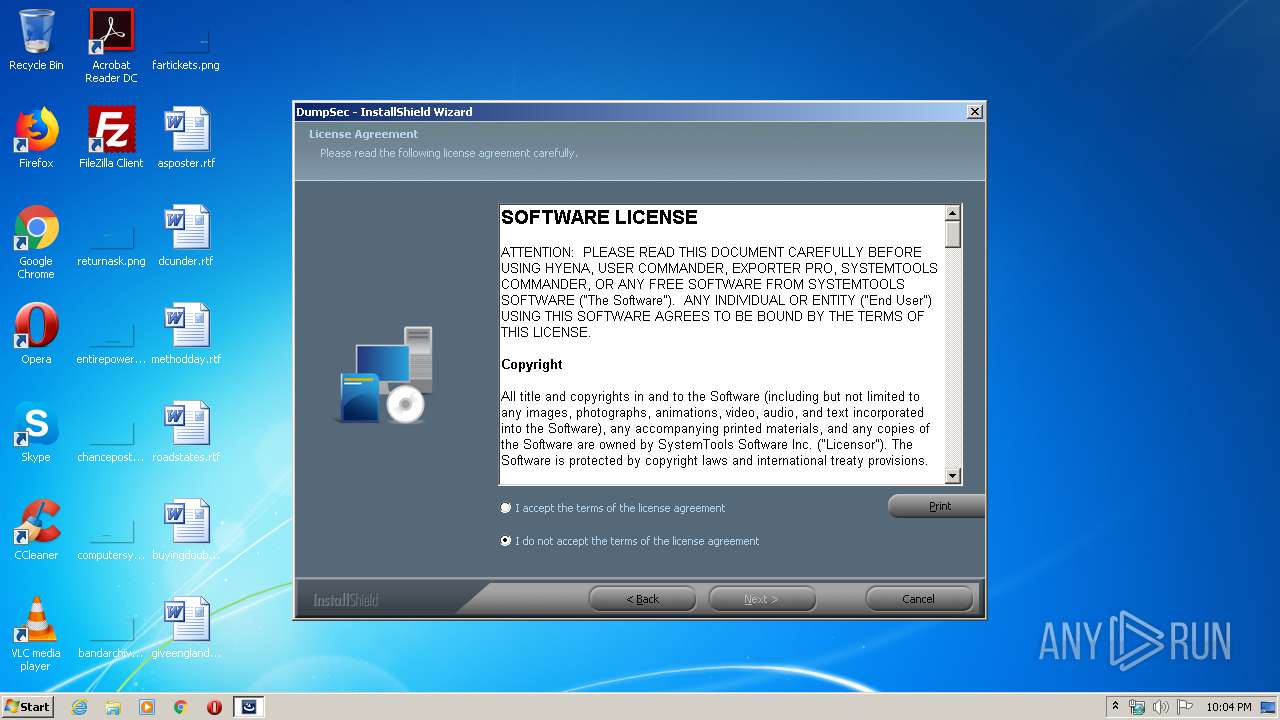Screen dimensions: 1280x720
Task: Show hidden tray icons arrow
Action: click(1115, 706)
